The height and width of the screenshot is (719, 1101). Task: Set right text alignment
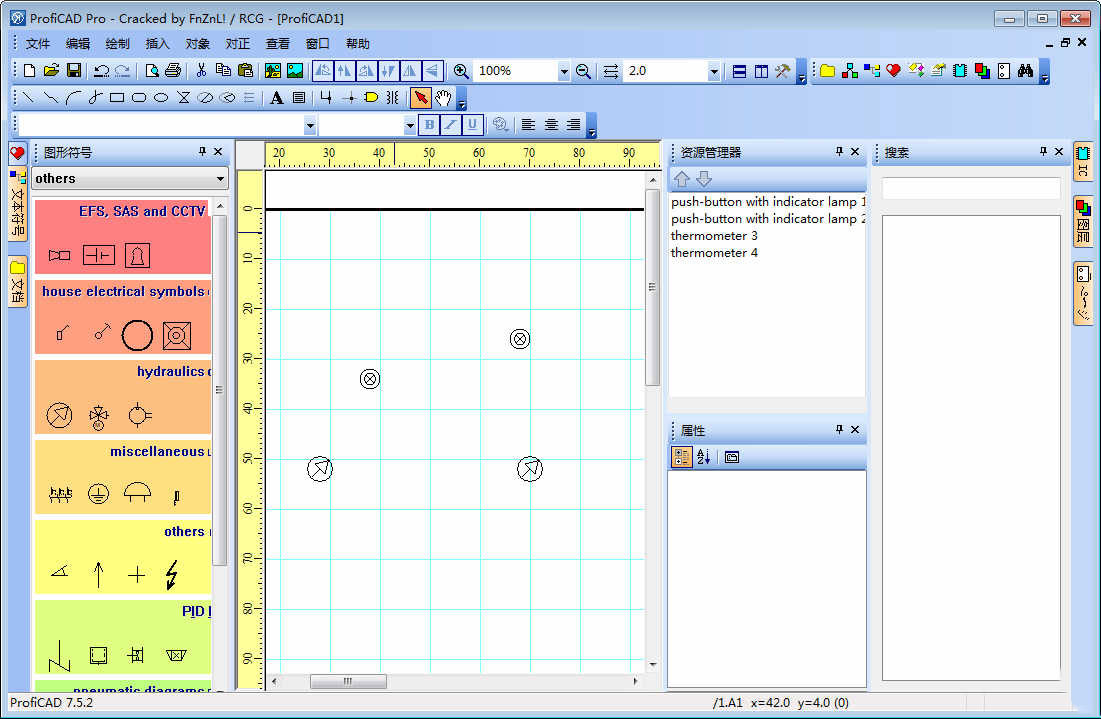tap(574, 125)
